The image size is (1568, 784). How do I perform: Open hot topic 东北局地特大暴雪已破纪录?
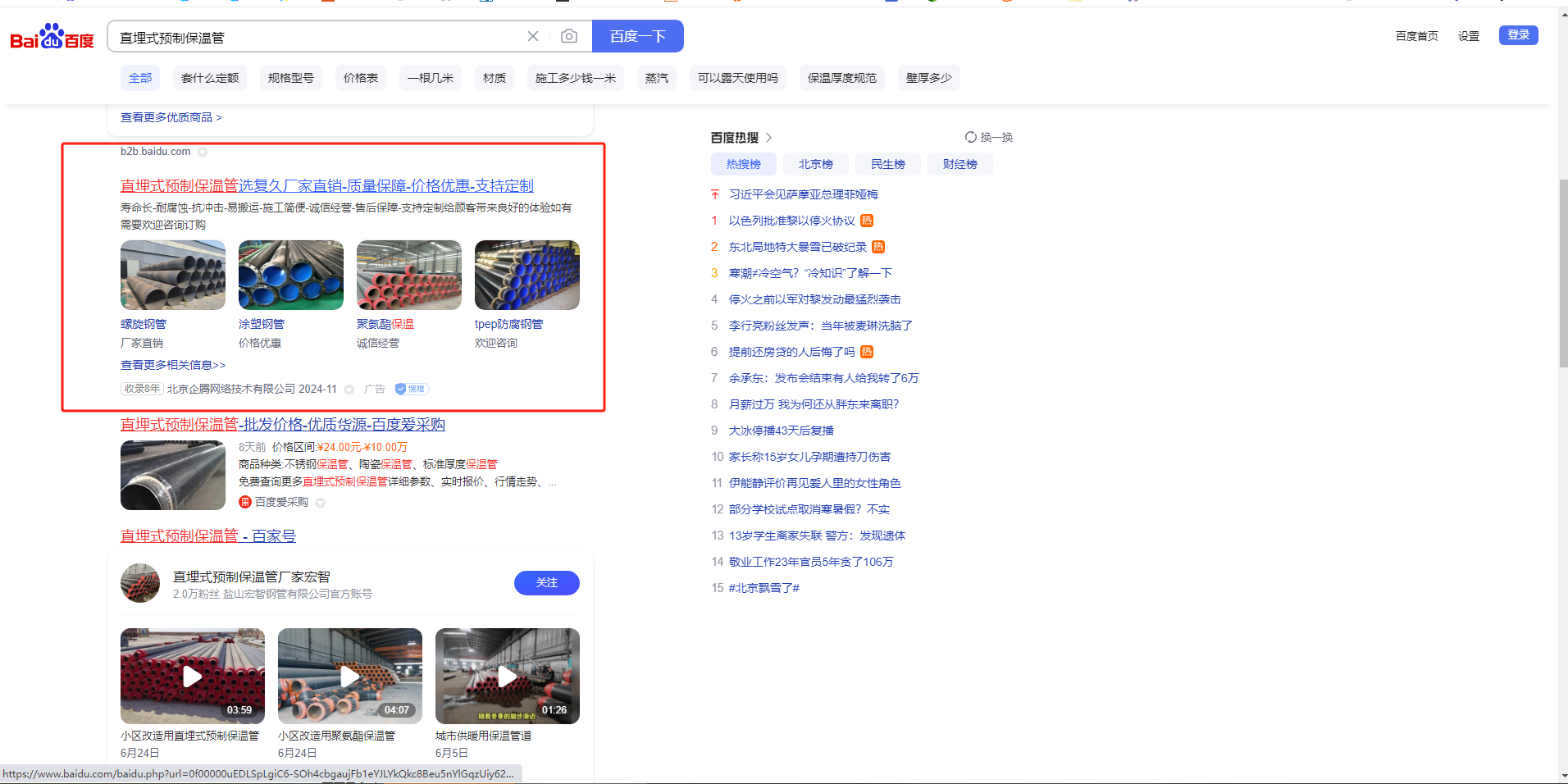(x=798, y=247)
